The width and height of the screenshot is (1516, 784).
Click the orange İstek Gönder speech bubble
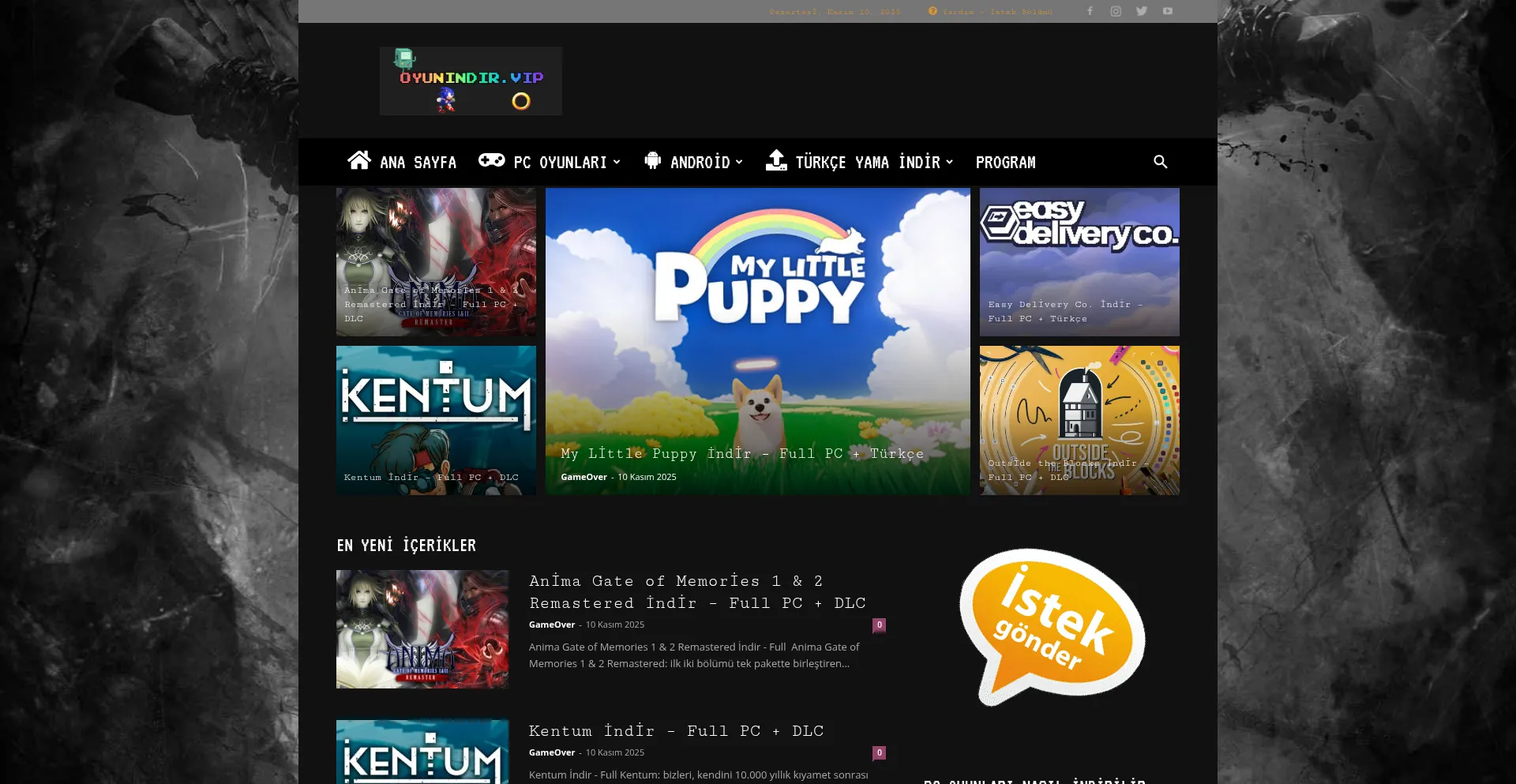(1053, 625)
